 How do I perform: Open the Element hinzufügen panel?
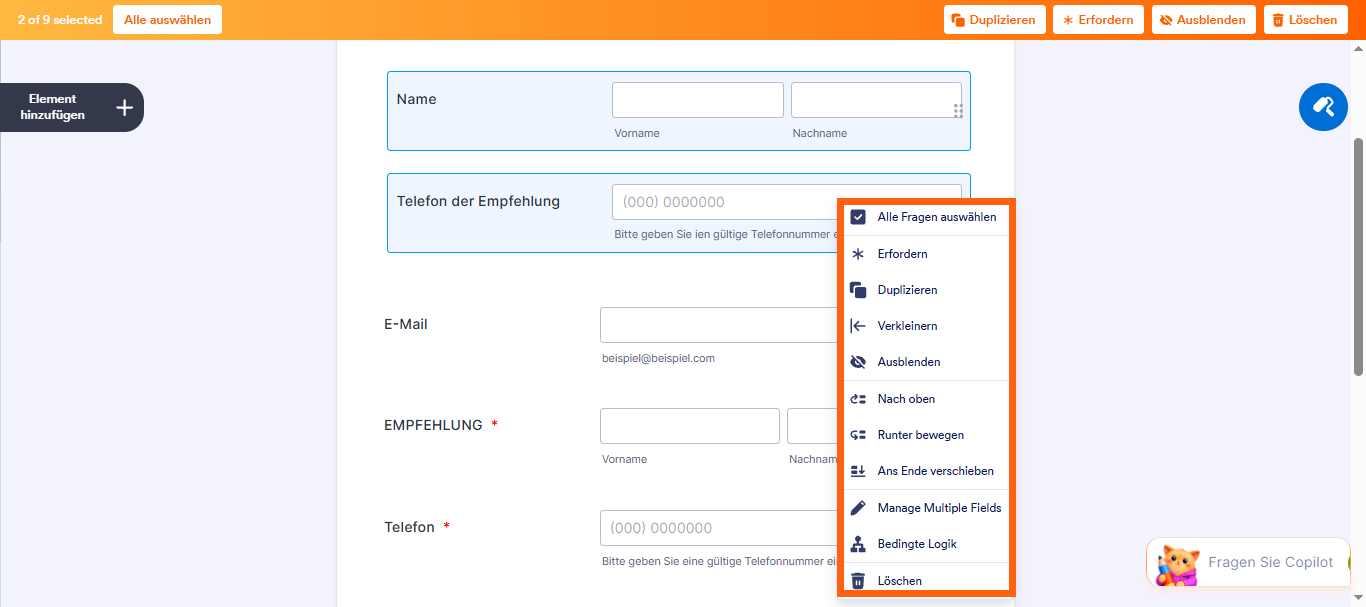pos(72,107)
